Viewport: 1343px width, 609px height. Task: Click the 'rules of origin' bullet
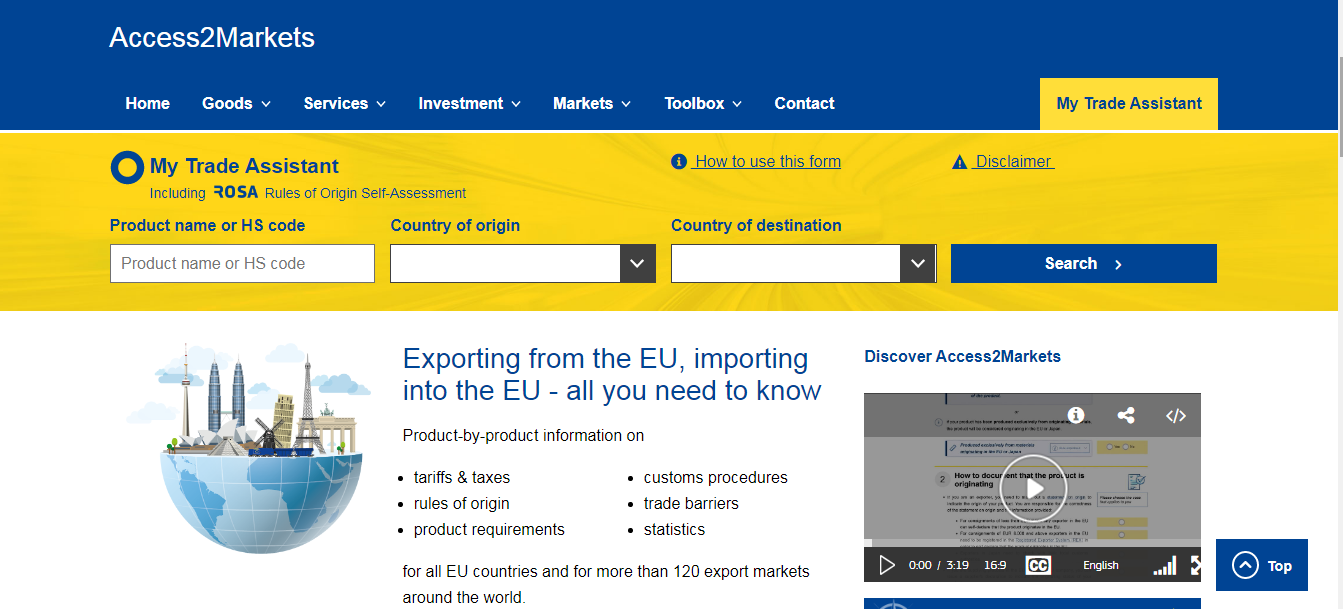coord(462,503)
